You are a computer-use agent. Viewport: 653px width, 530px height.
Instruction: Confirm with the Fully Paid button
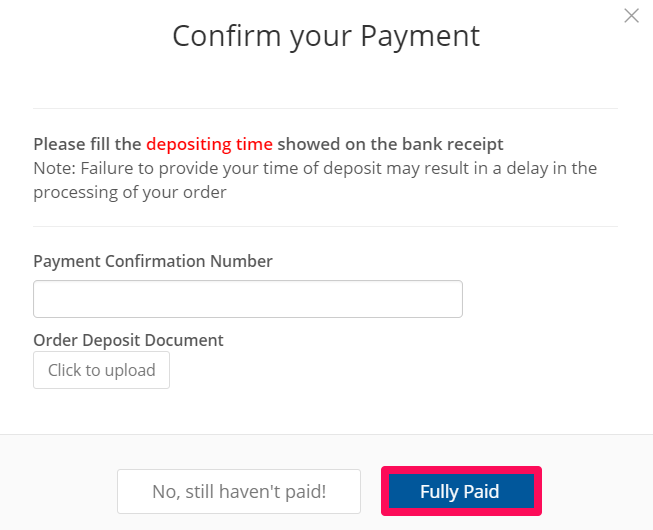[x=460, y=492]
